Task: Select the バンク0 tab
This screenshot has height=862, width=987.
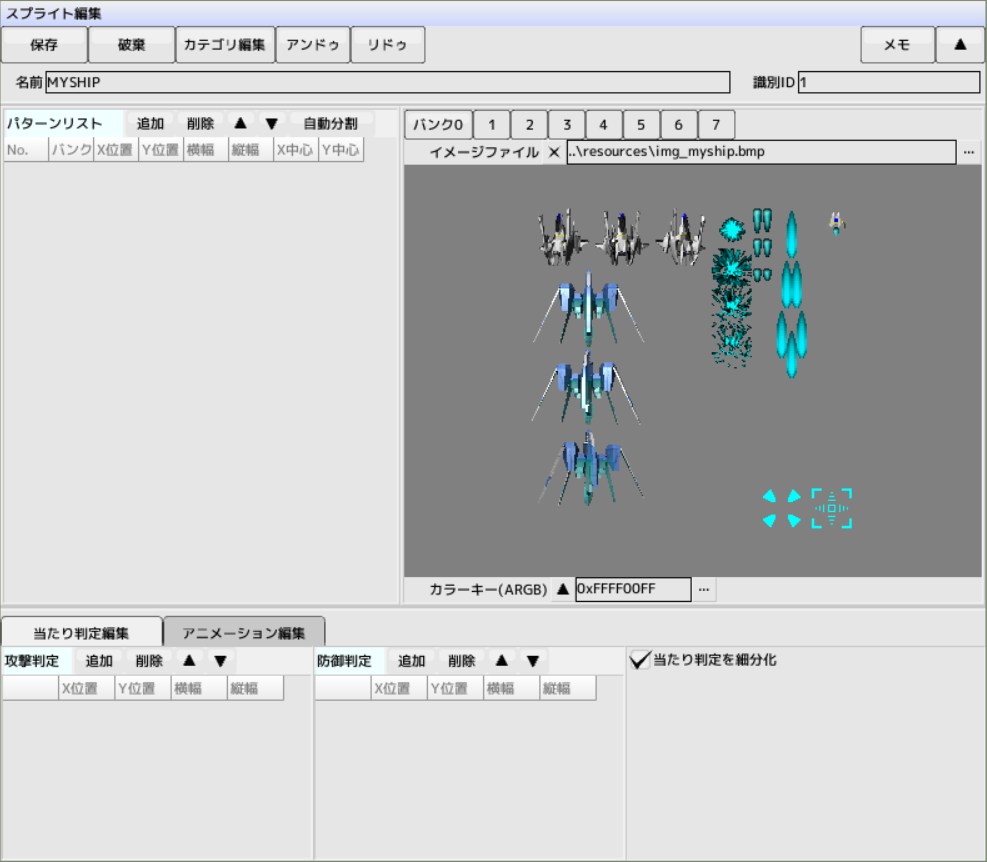Action: pos(438,125)
